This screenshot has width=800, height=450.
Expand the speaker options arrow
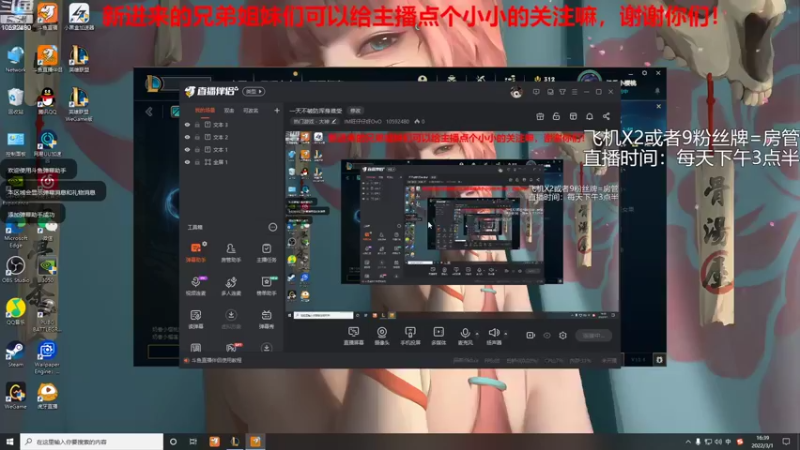point(506,334)
